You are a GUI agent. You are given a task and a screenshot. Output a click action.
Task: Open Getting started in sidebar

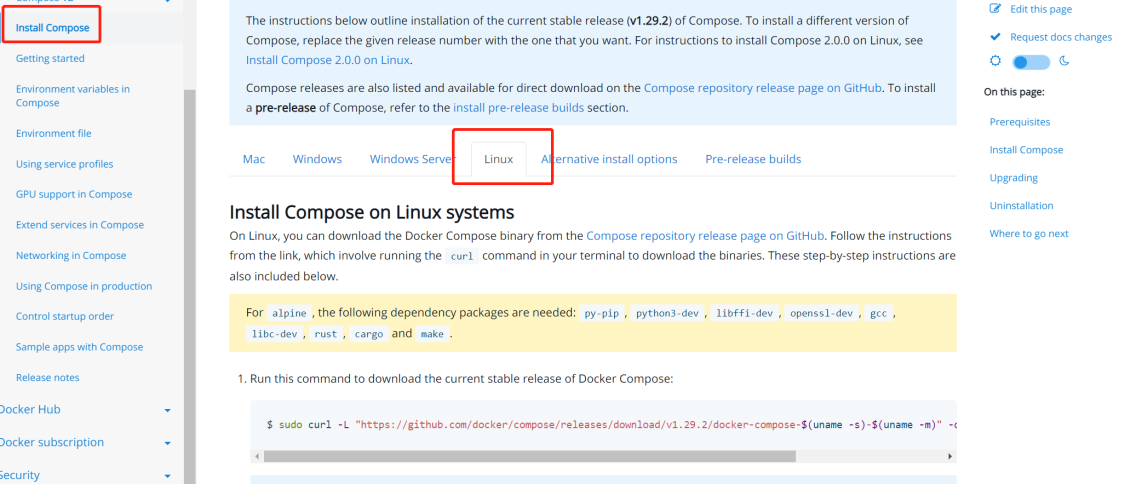50,59
